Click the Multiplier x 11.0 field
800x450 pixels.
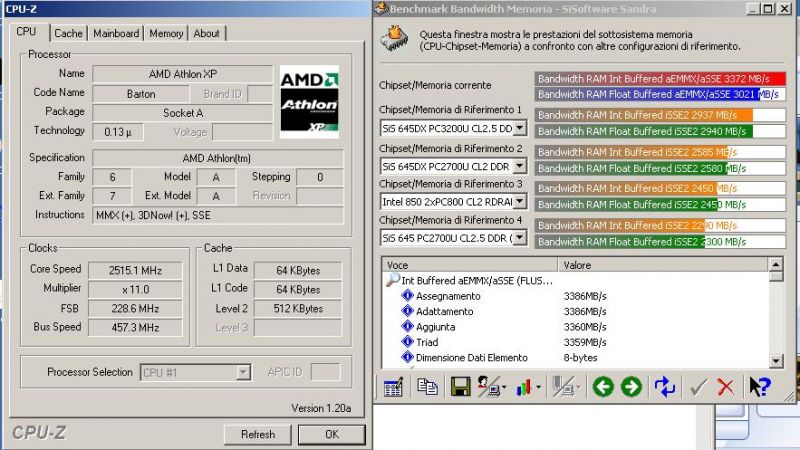pos(135,289)
